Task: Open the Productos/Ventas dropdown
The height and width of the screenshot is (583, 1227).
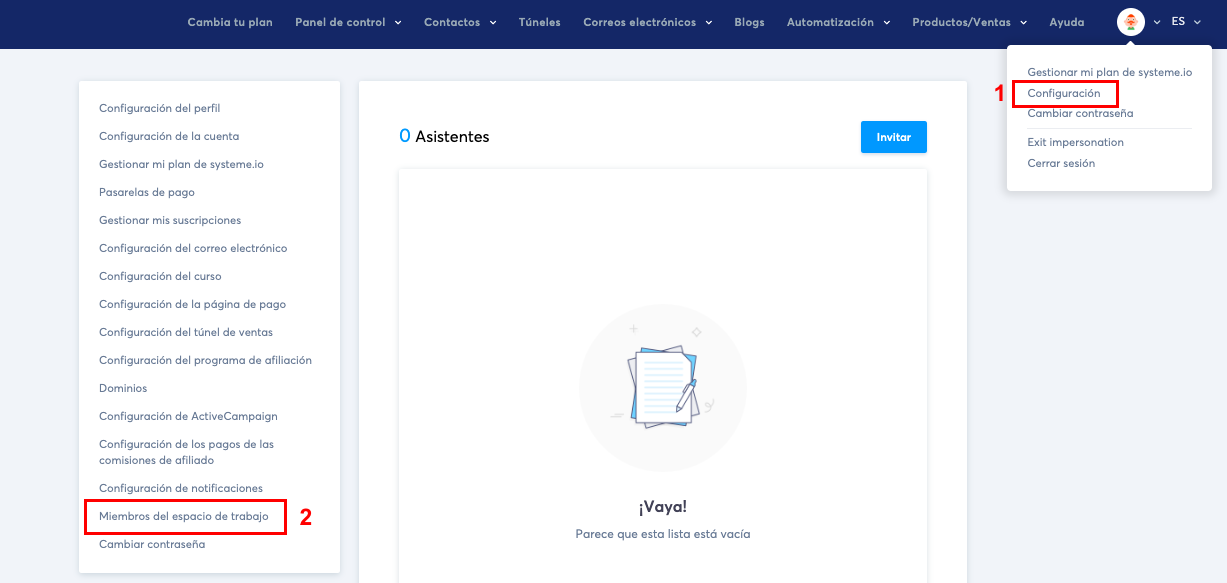Action: point(969,21)
